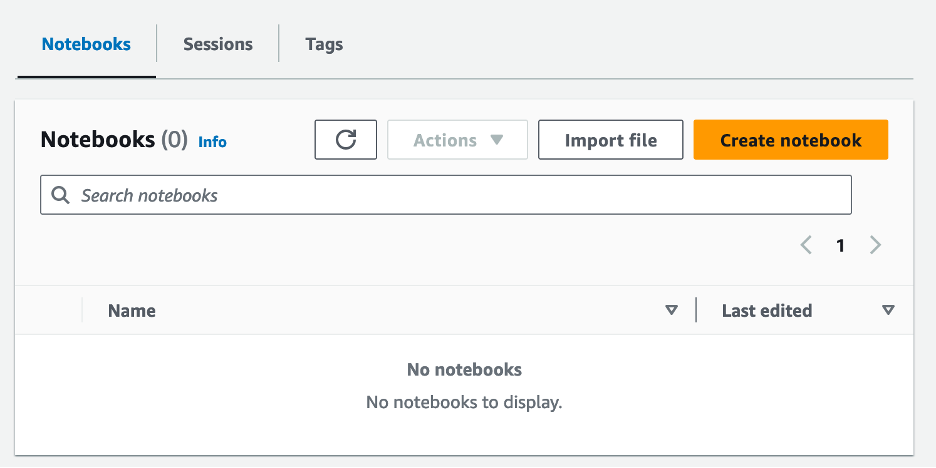Click the No notebooks empty message
936x468 pixels.
464,370
